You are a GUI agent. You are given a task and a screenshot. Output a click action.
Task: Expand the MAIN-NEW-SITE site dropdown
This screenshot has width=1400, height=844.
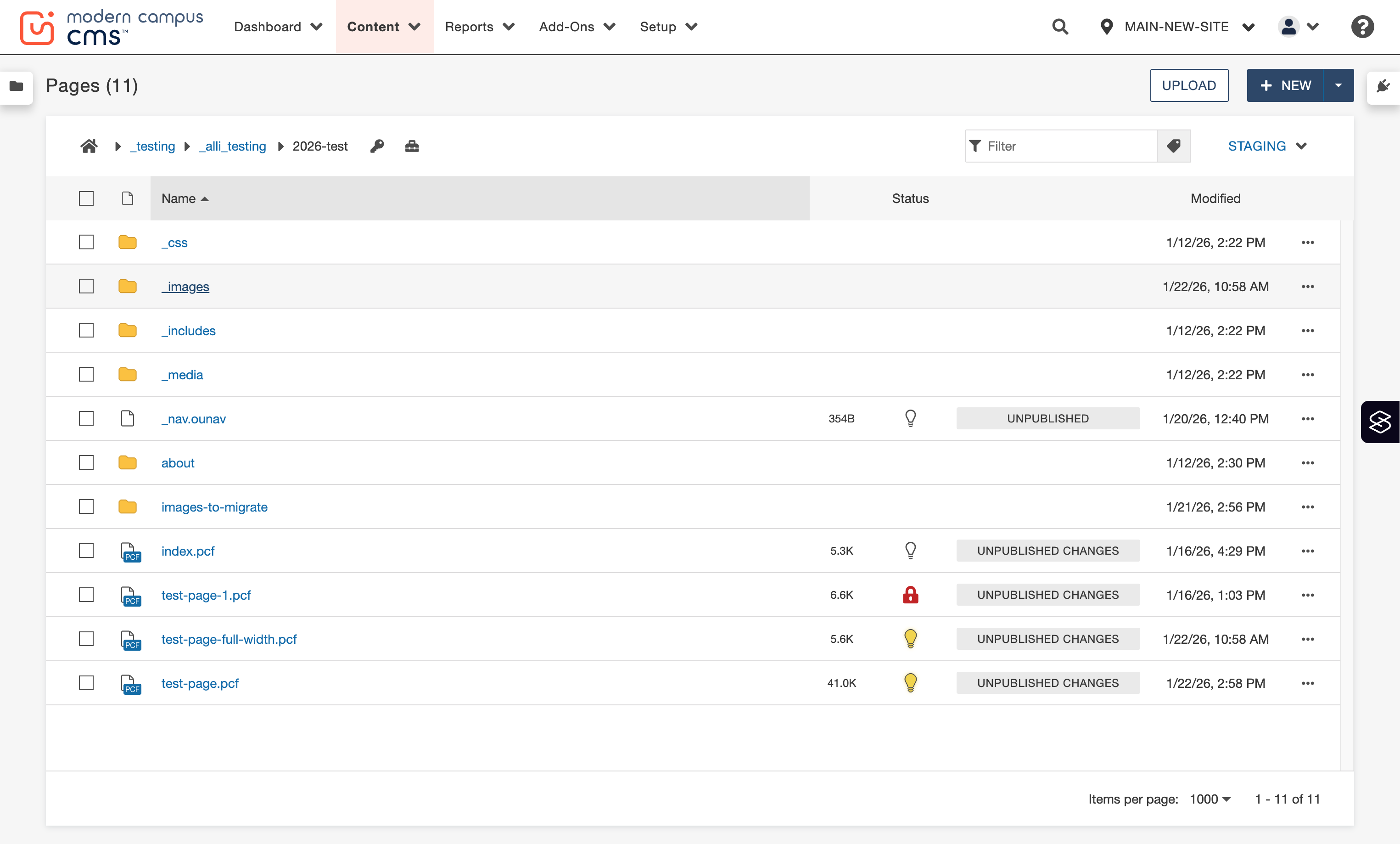(1177, 27)
